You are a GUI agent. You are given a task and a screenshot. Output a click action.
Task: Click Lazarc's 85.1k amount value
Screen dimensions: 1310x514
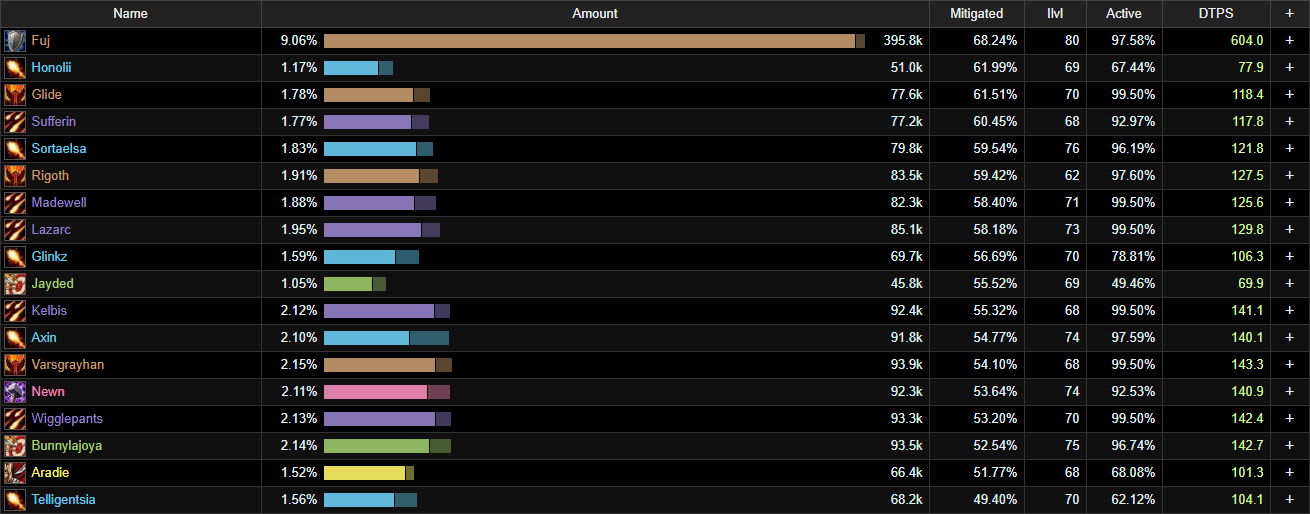(906, 230)
